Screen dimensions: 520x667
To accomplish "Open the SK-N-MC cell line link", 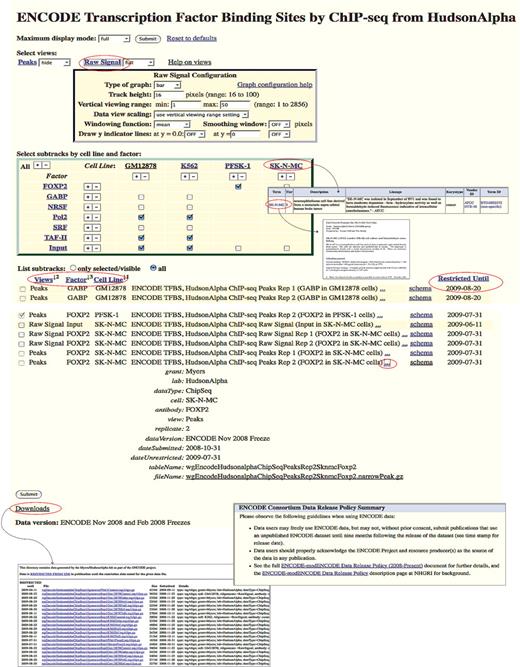I will click(286, 165).
